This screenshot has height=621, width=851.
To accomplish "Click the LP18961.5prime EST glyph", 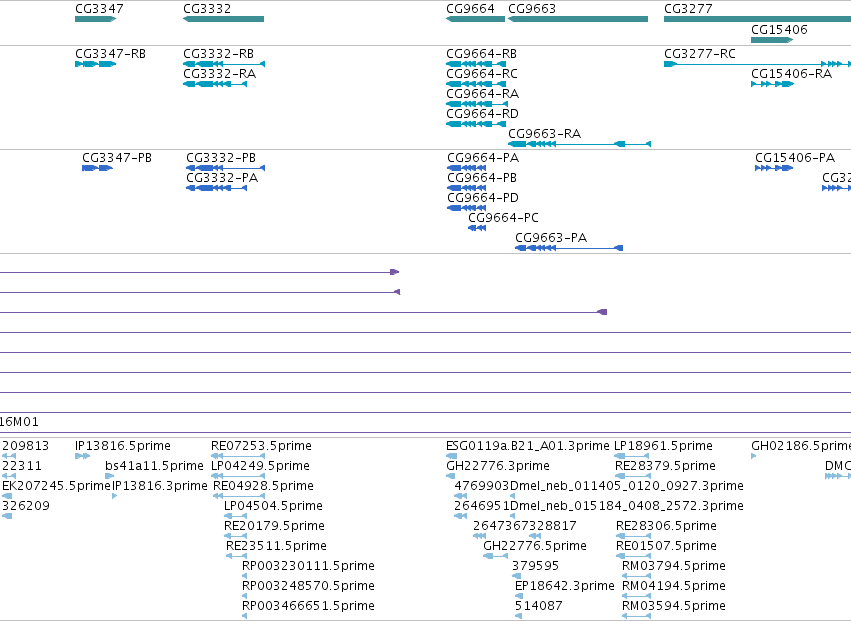I will point(632,456).
